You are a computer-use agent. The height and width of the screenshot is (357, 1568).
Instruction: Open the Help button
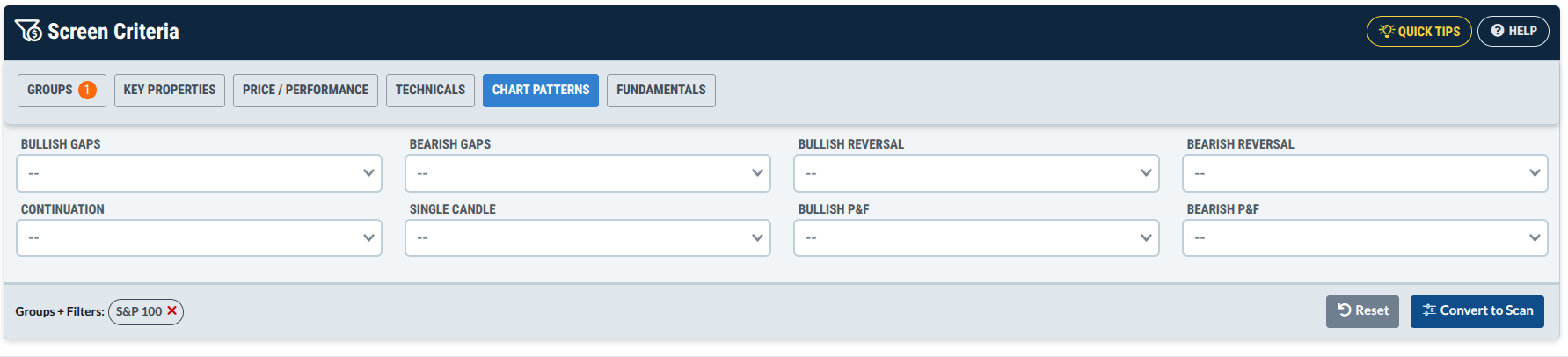point(1513,31)
